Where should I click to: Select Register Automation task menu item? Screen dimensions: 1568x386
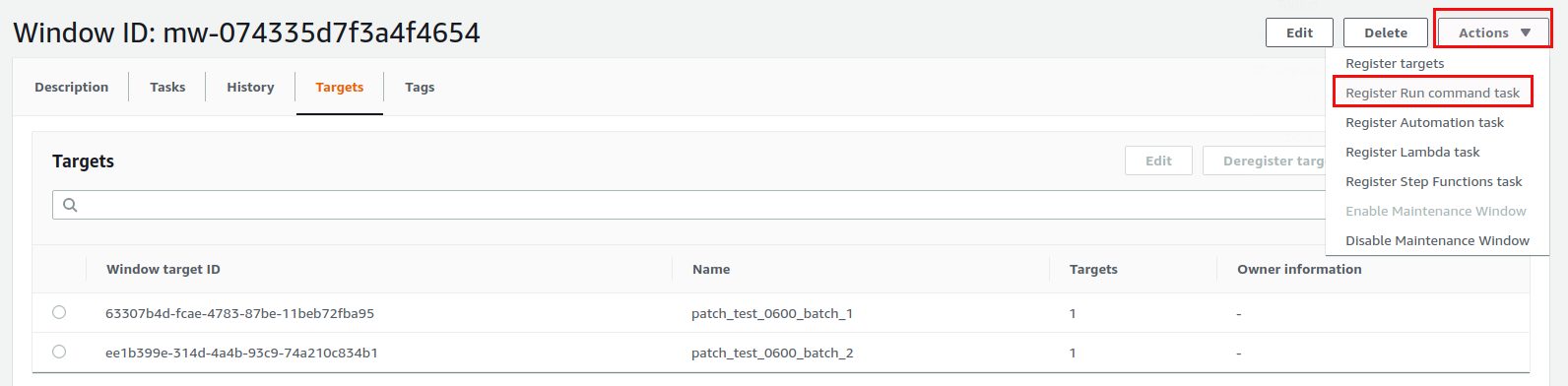pyautogui.click(x=1424, y=122)
